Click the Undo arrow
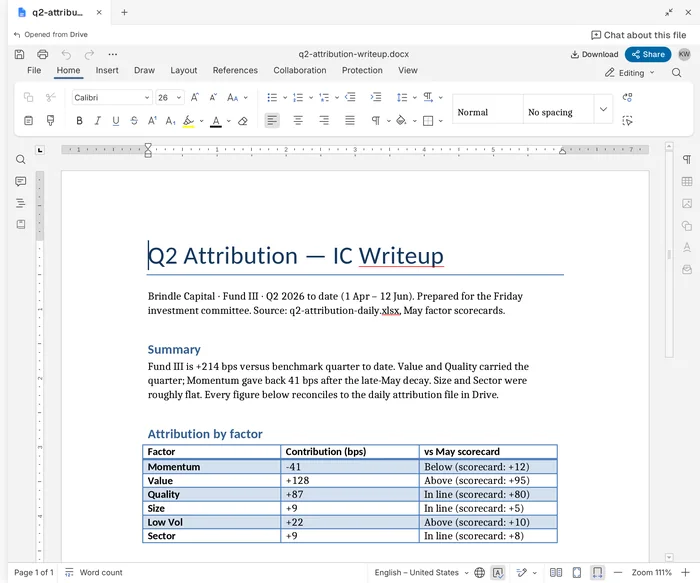This screenshot has width=700, height=583. (66, 54)
